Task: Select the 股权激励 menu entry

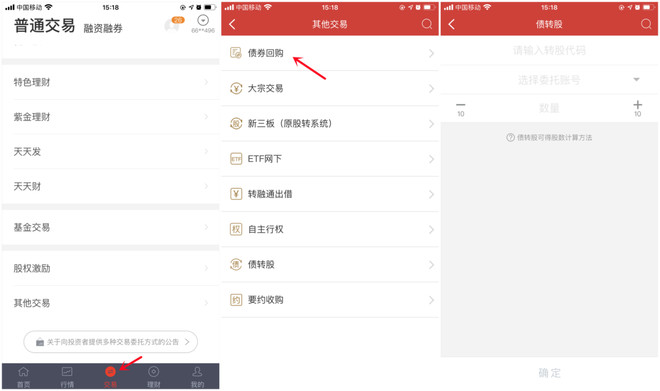Action: 110,268
